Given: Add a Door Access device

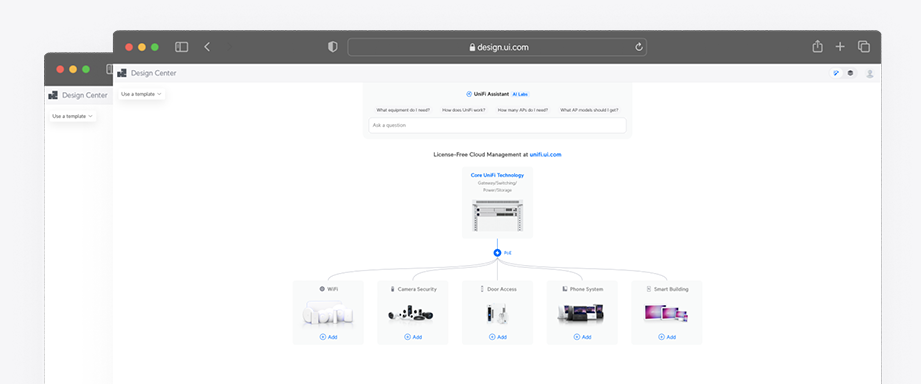Looking at the screenshot, I should coord(498,337).
